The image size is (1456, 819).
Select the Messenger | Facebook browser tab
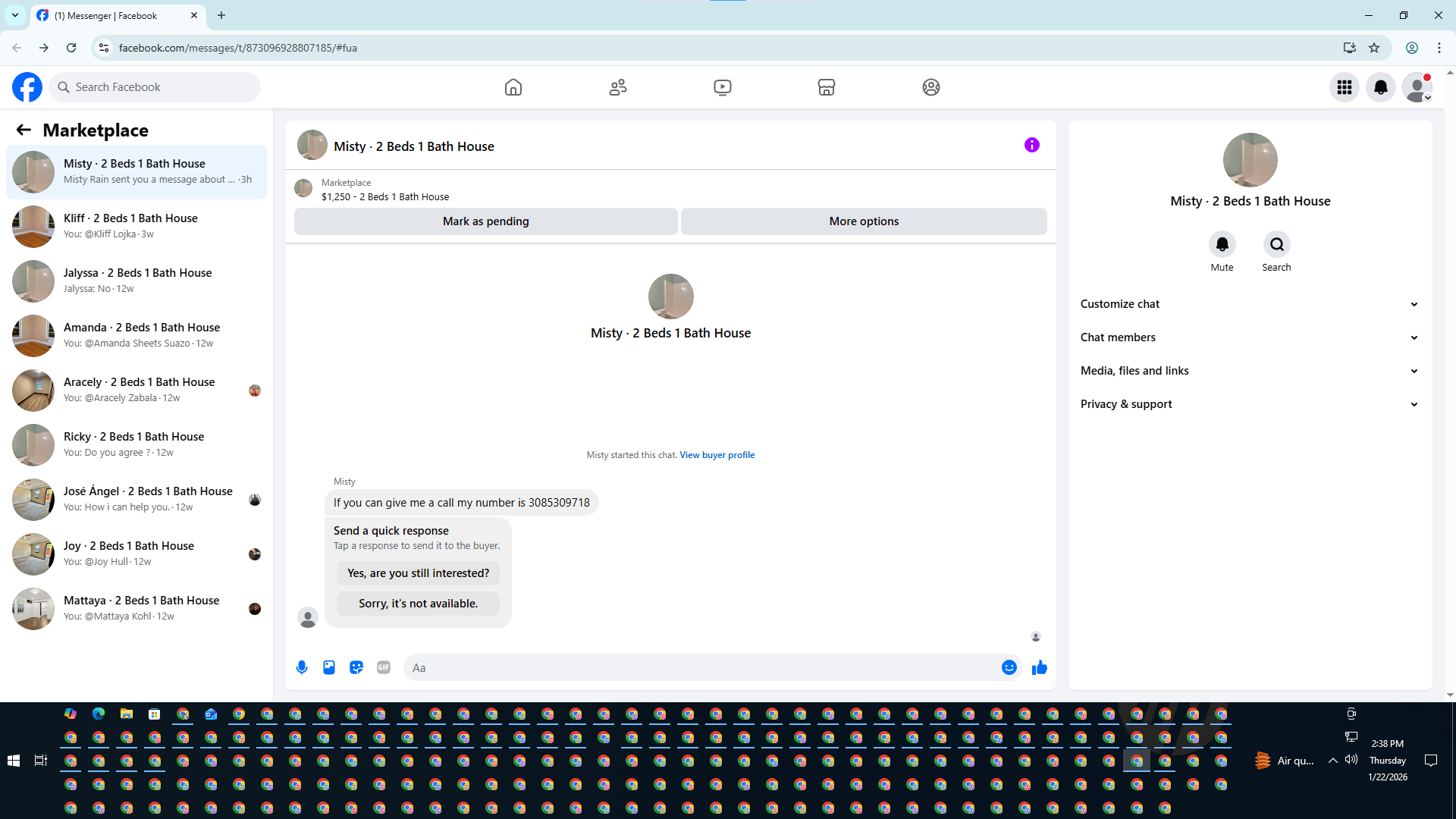(x=118, y=15)
